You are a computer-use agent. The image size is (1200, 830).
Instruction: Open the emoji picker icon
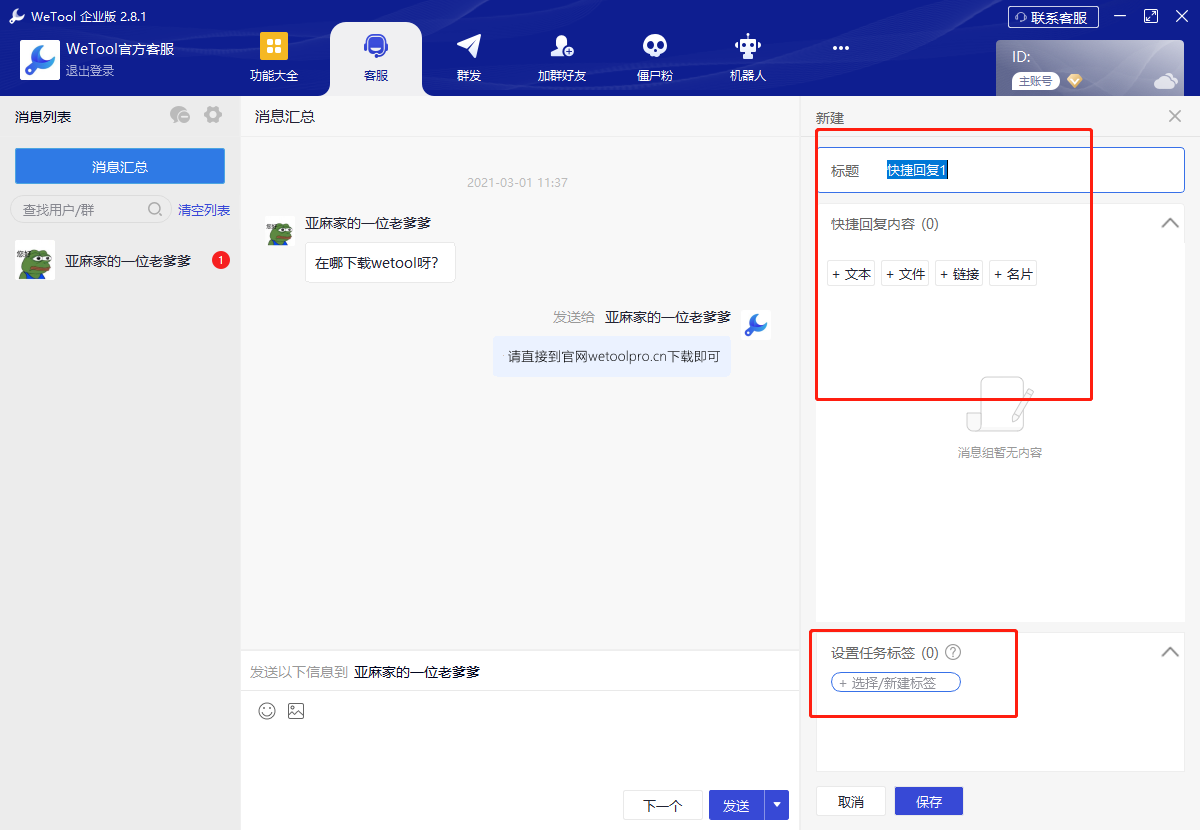click(x=267, y=711)
